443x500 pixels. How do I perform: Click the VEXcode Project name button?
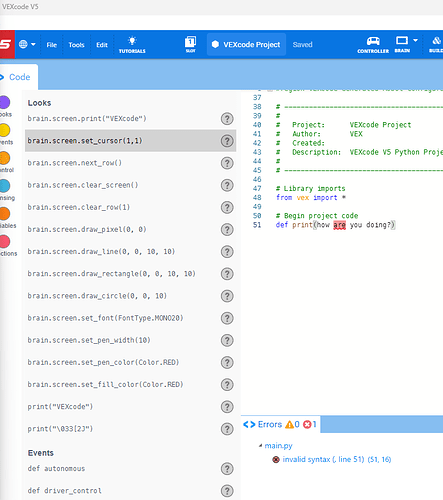coord(246,44)
